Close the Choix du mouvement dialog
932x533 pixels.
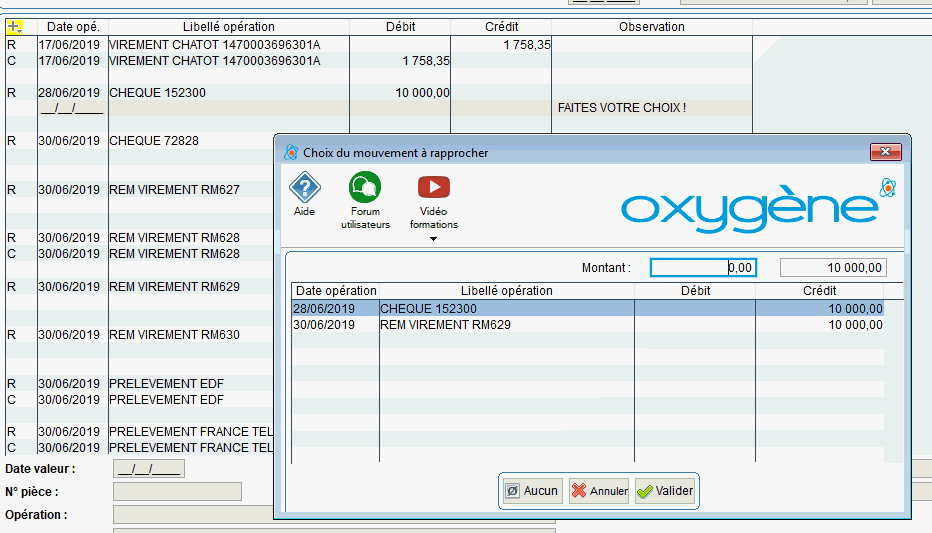pyautogui.click(x=886, y=152)
